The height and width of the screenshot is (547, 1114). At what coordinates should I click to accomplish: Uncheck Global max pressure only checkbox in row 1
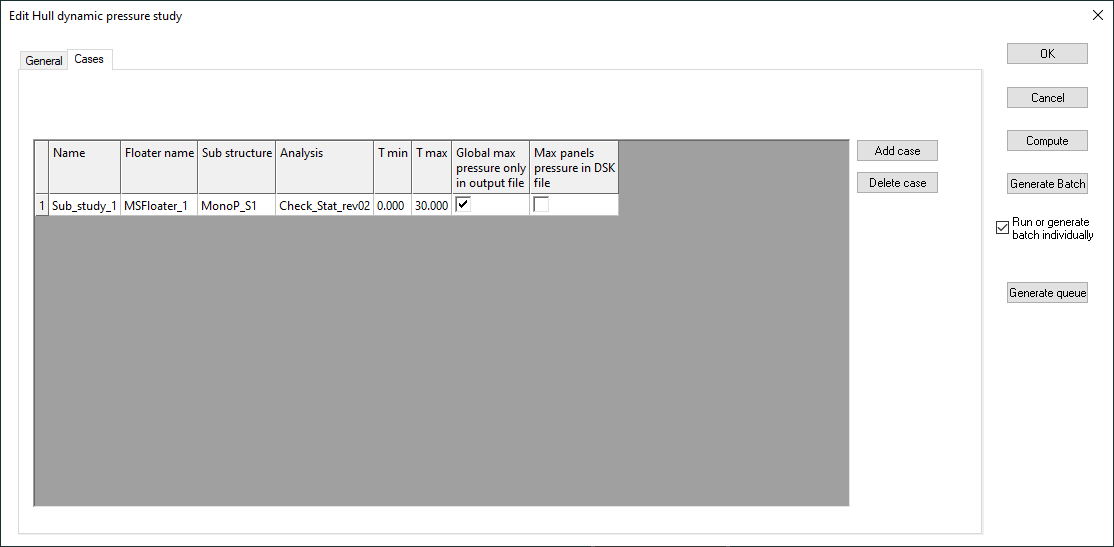click(463, 205)
